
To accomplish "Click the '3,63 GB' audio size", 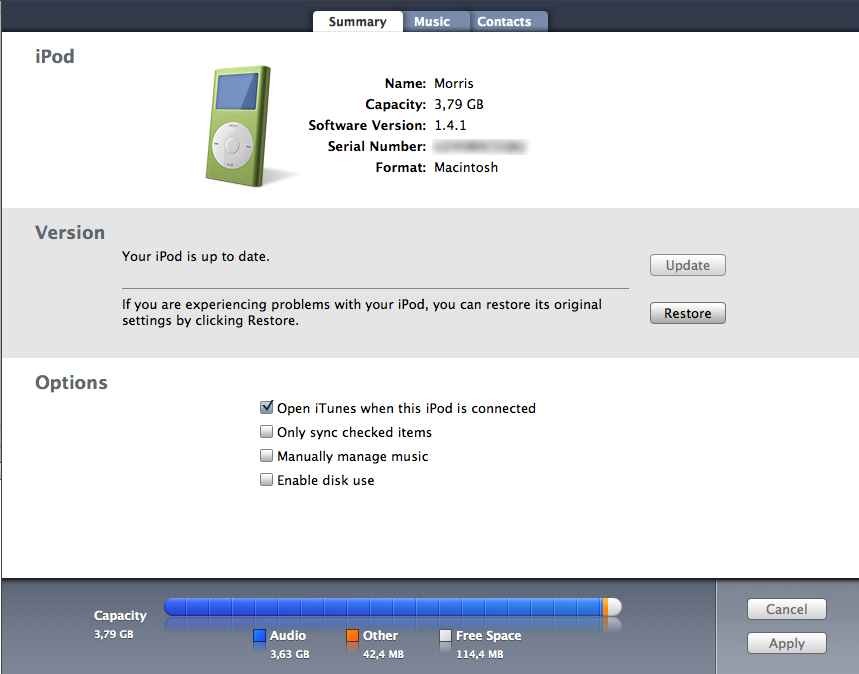I will pyautogui.click(x=289, y=654).
